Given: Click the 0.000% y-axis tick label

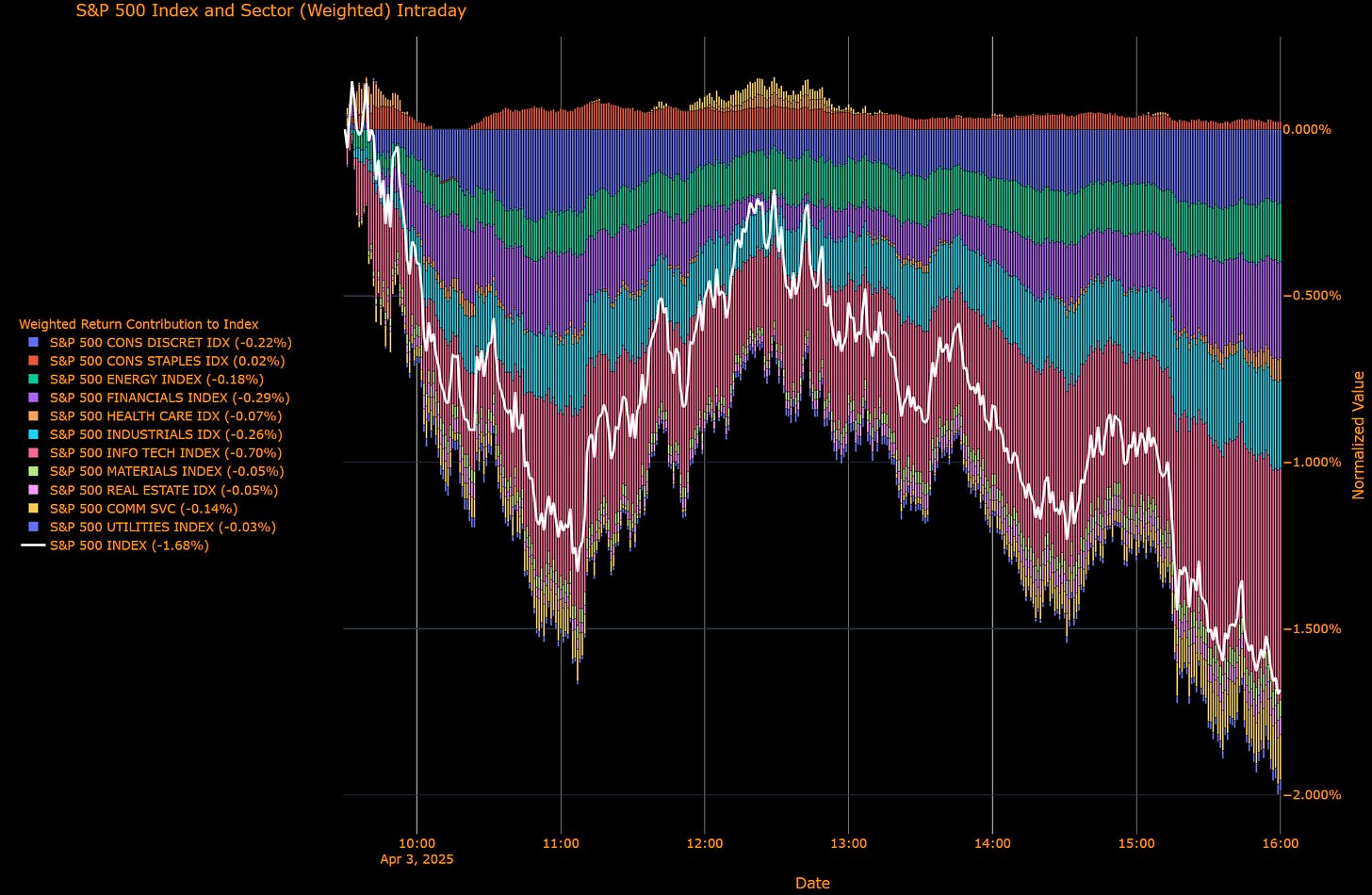Looking at the screenshot, I should tap(1306, 129).
